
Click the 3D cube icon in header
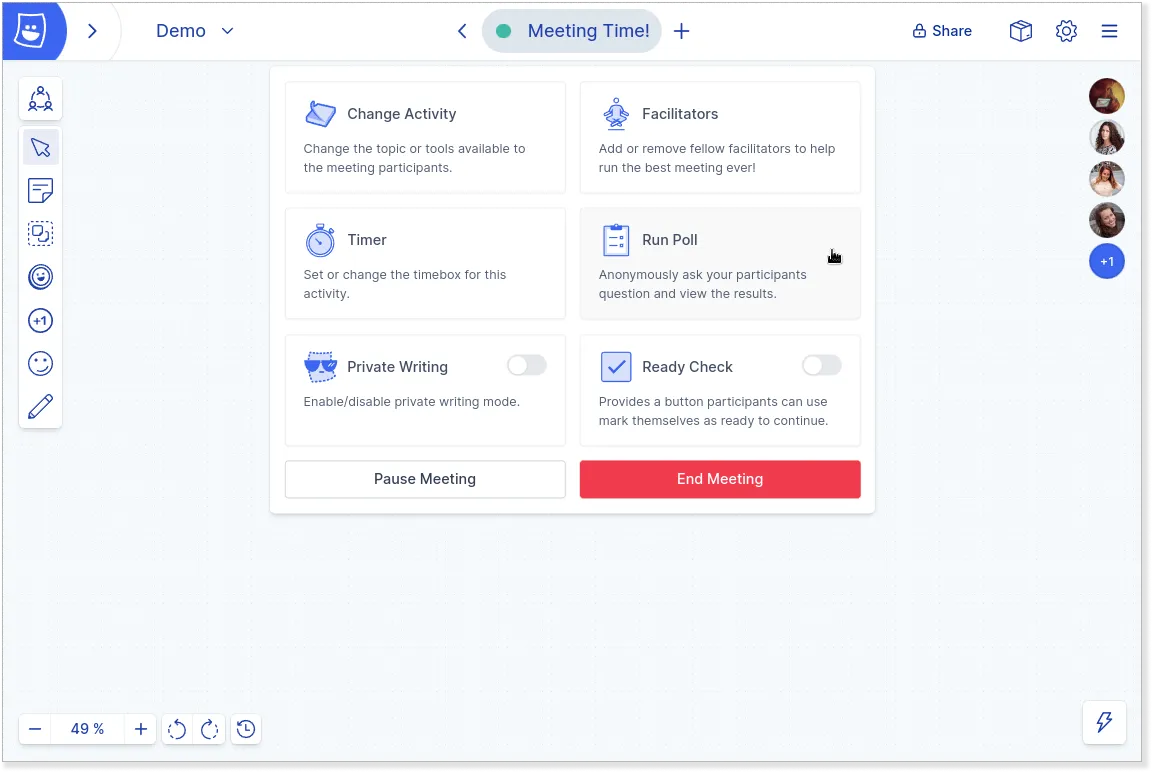pos(1020,31)
